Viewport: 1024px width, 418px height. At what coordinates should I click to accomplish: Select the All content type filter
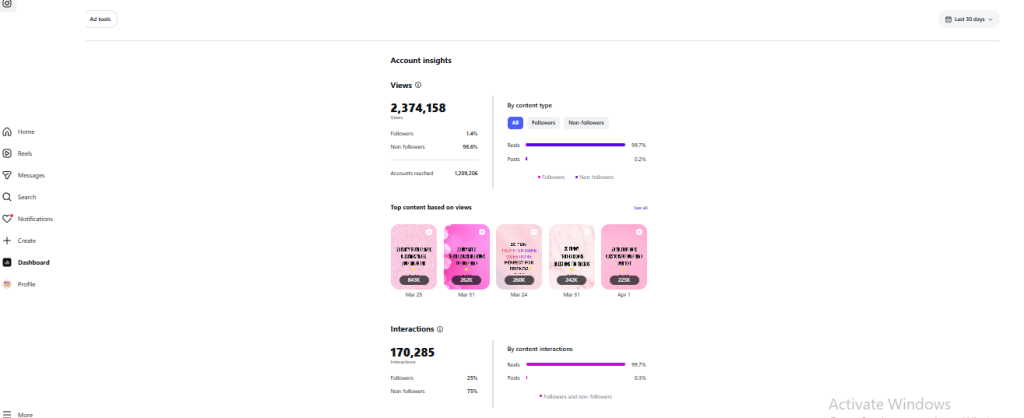(515, 123)
